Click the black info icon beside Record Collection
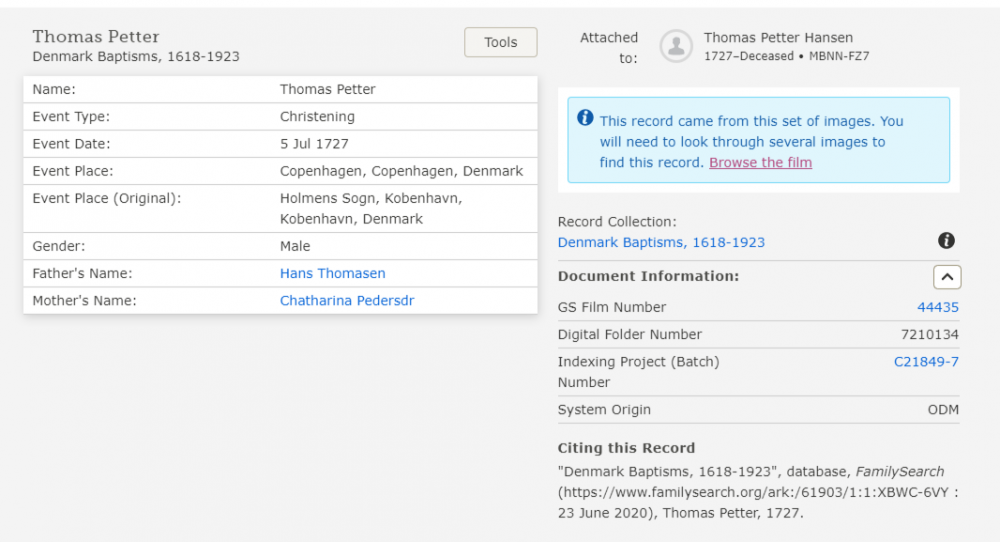The image size is (1000, 542). [946, 241]
